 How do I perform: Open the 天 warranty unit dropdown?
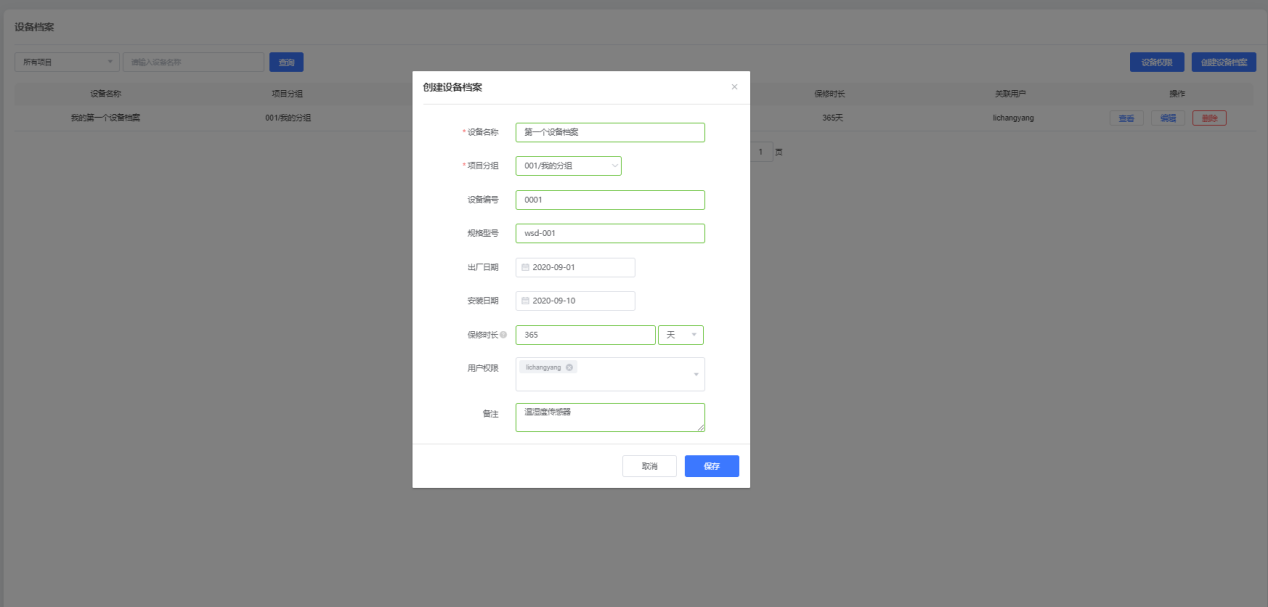681,335
